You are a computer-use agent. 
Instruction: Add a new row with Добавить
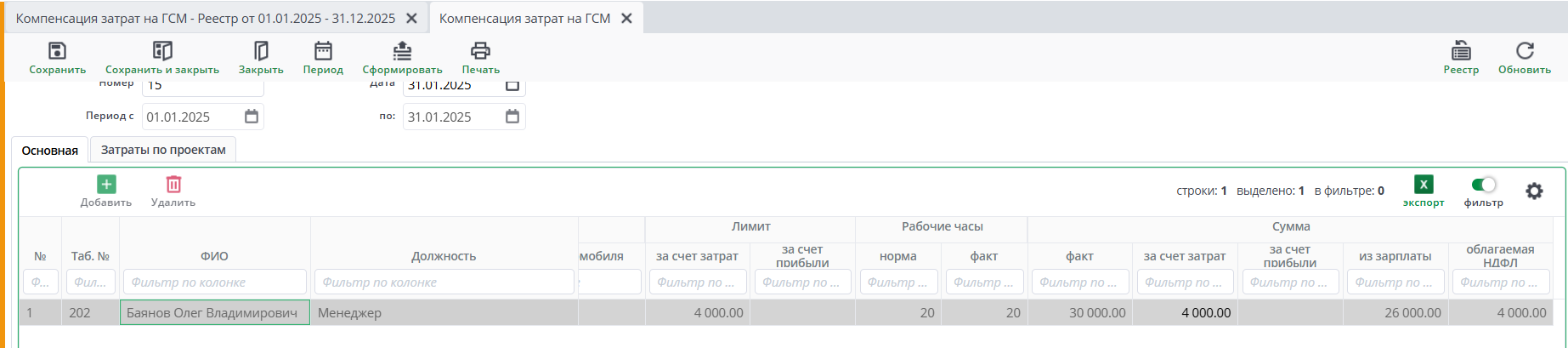(106, 185)
